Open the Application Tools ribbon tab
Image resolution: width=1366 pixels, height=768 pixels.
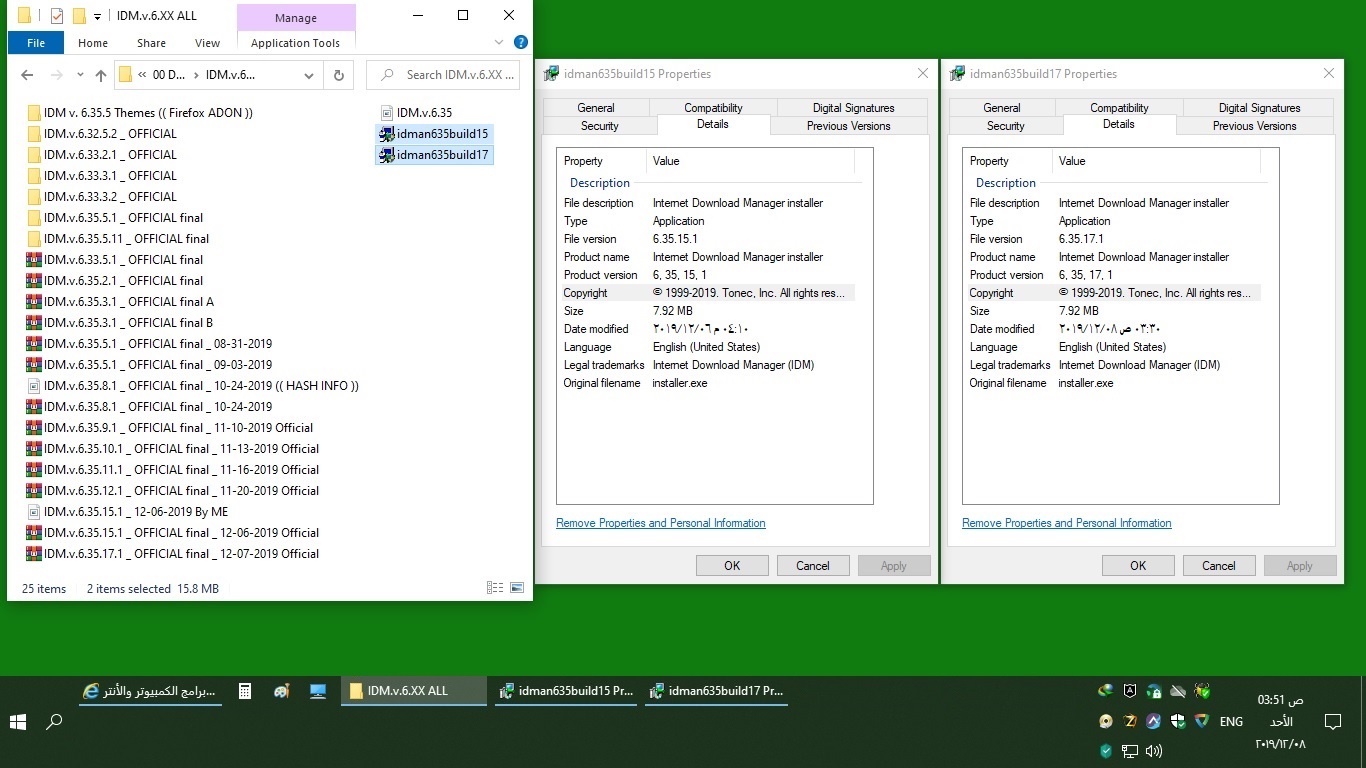coord(296,43)
